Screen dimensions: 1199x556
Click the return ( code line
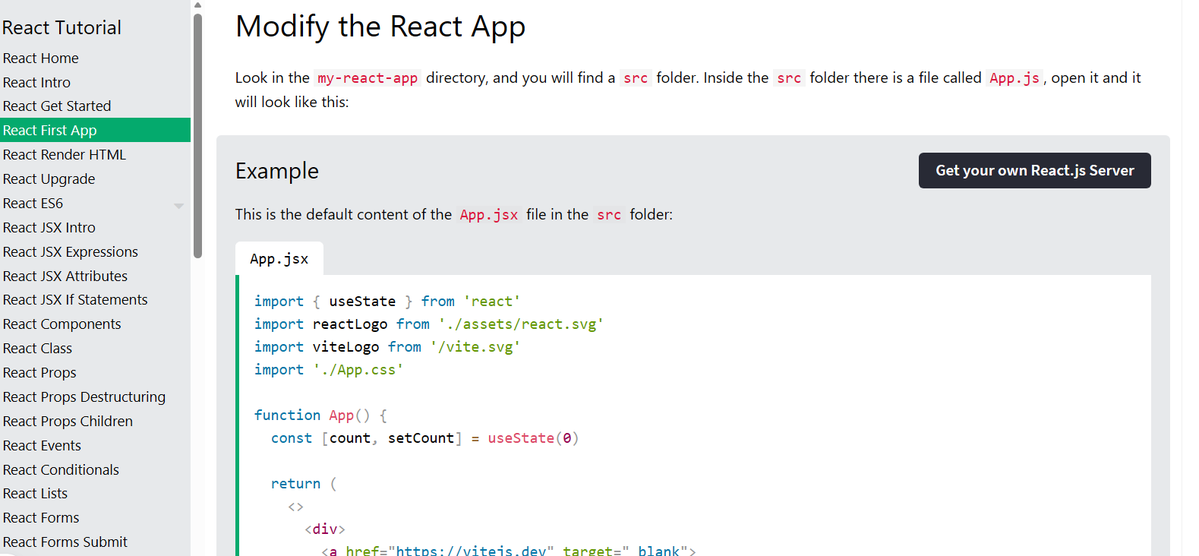coord(304,484)
